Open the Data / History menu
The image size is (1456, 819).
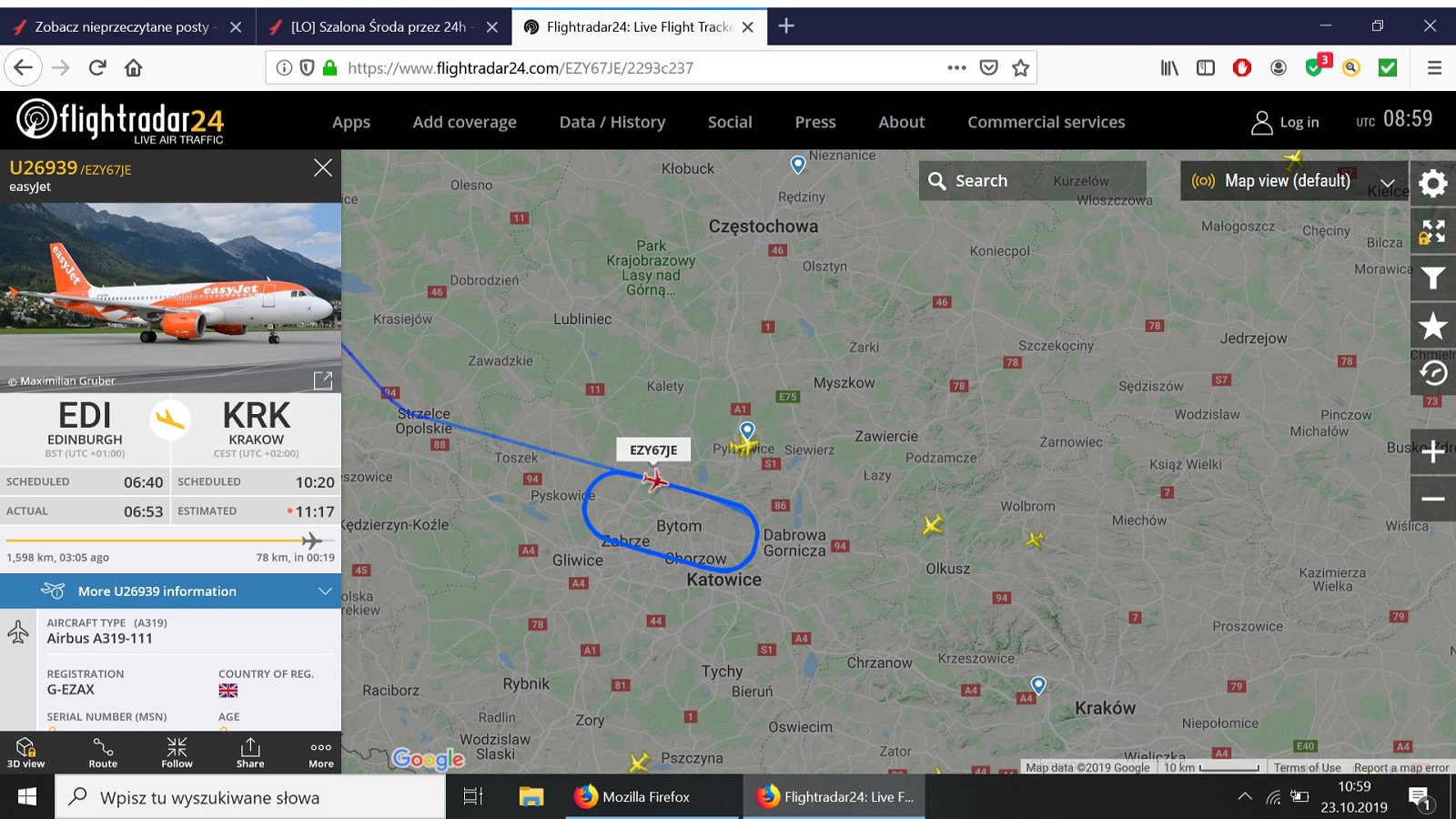(x=612, y=122)
